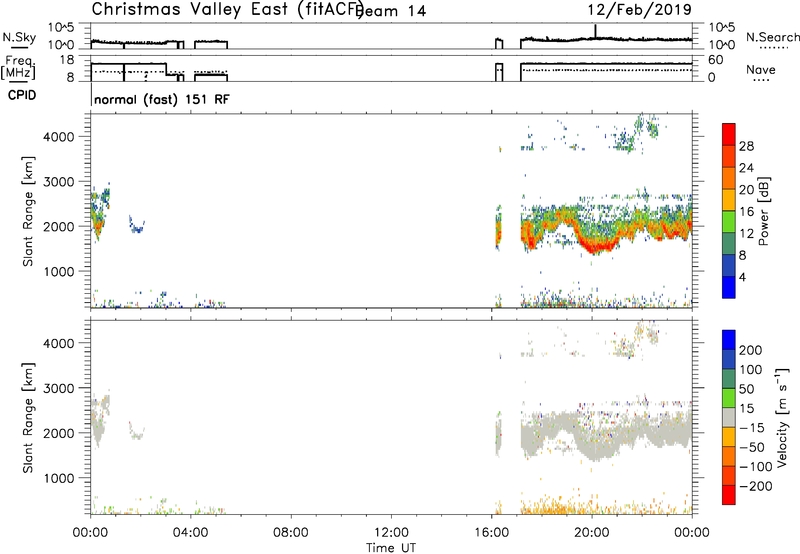Click the '24' tick on the Power colorbar
800x554 pixels.
pos(746,168)
